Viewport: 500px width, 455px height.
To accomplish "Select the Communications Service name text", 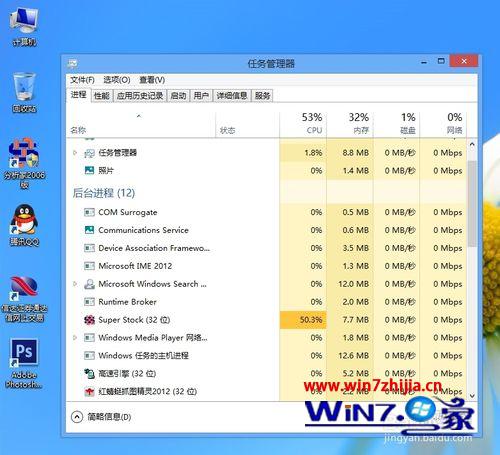I will click(143, 230).
